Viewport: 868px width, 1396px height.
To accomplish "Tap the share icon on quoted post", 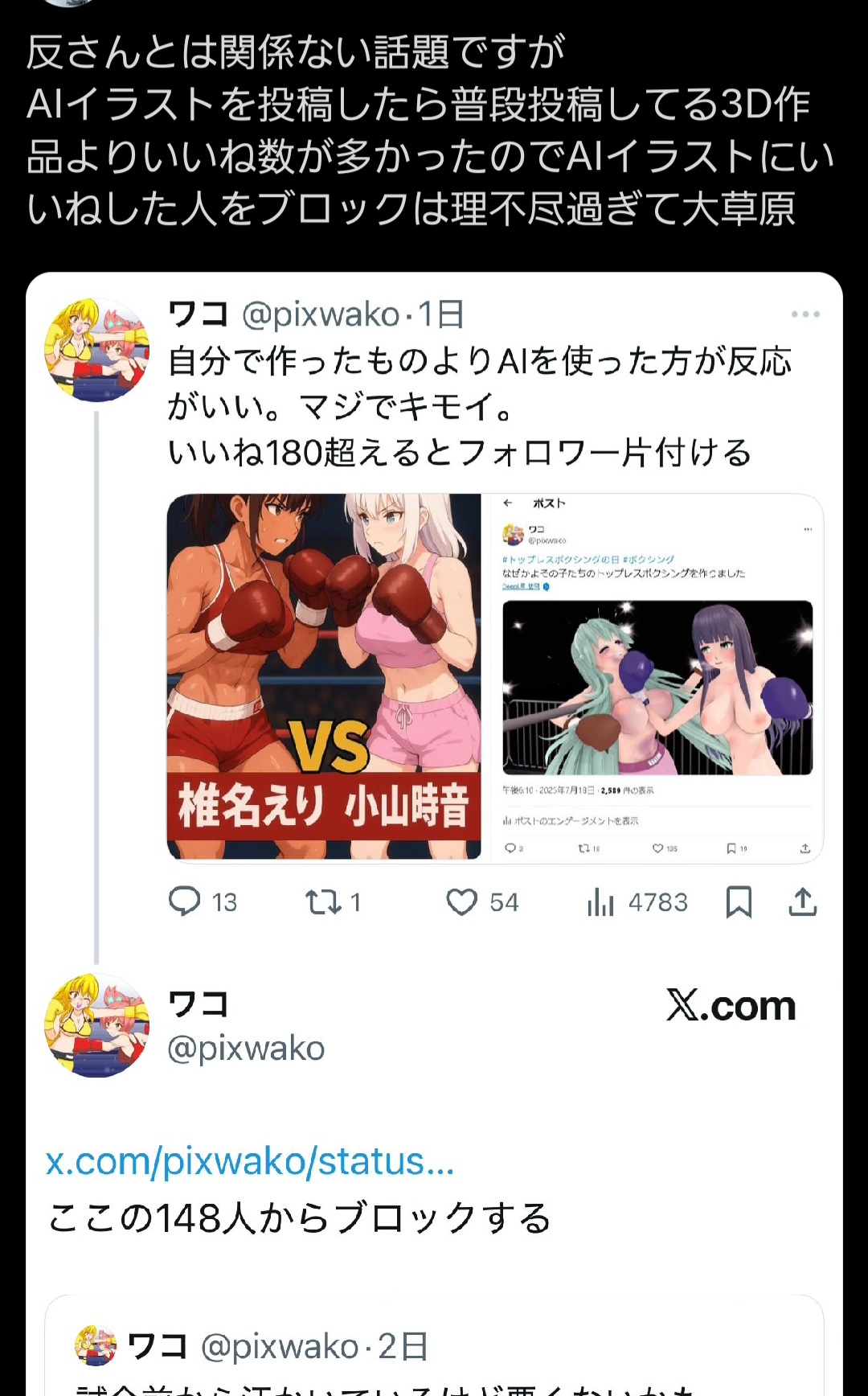I will (x=803, y=902).
